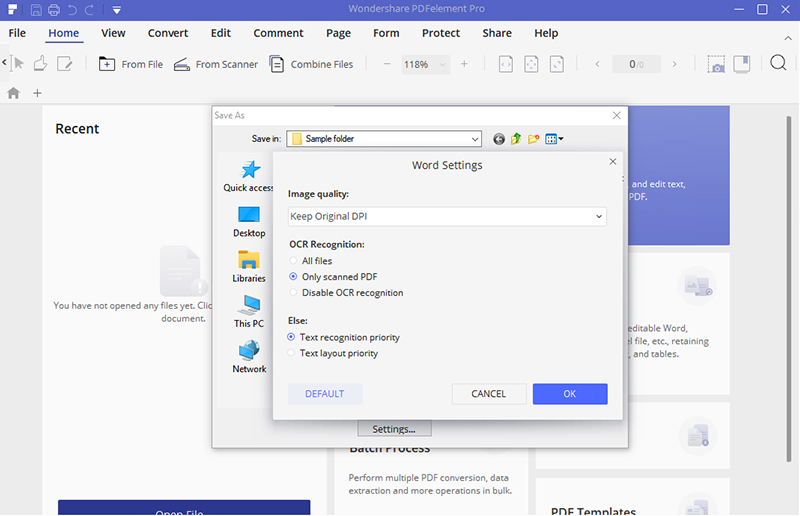The width and height of the screenshot is (800, 516).
Task: Click the Settings... button in Save As
Action: tap(394, 429)
